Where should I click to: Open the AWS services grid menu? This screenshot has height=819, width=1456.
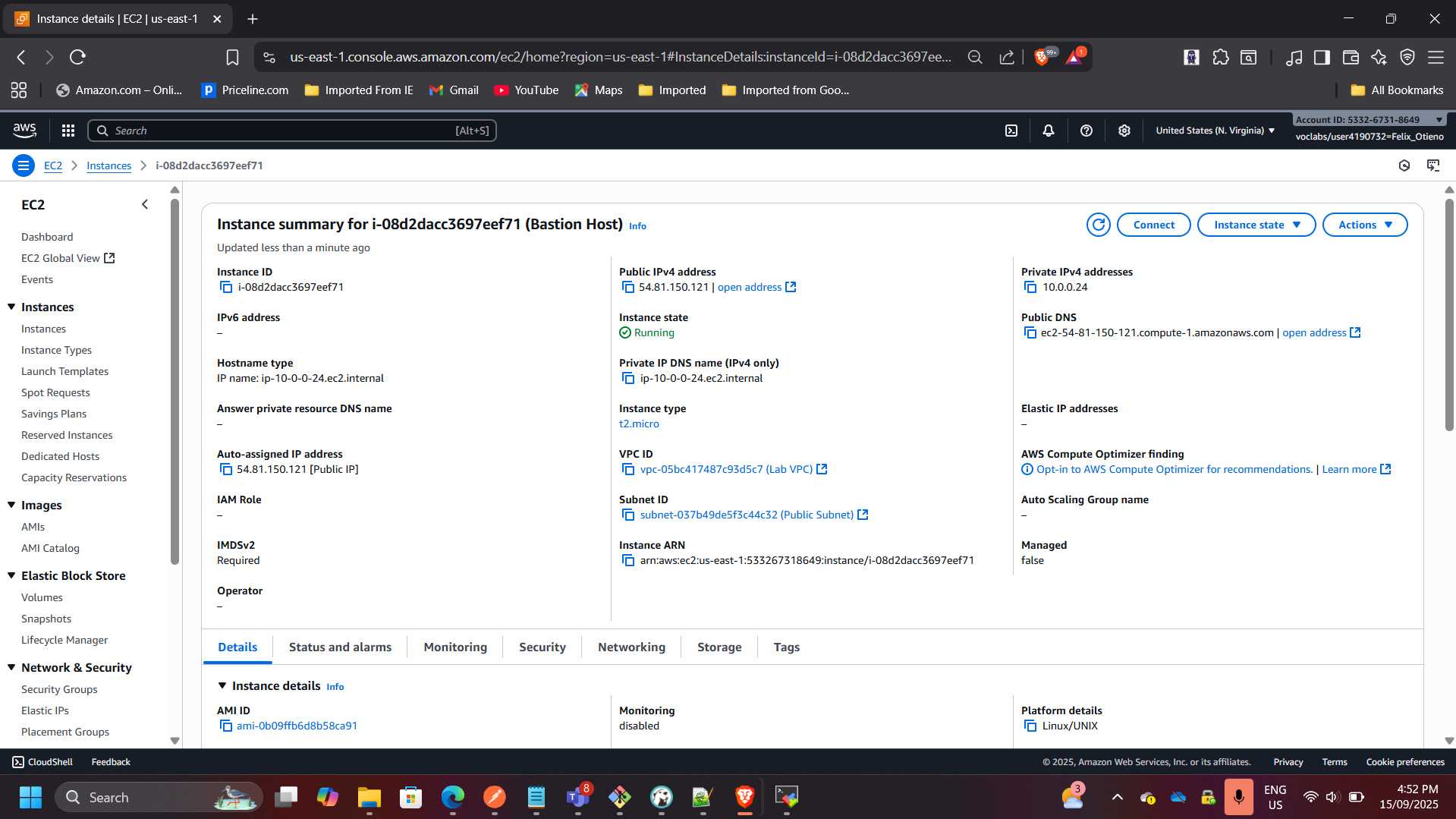tap(68, 131)
